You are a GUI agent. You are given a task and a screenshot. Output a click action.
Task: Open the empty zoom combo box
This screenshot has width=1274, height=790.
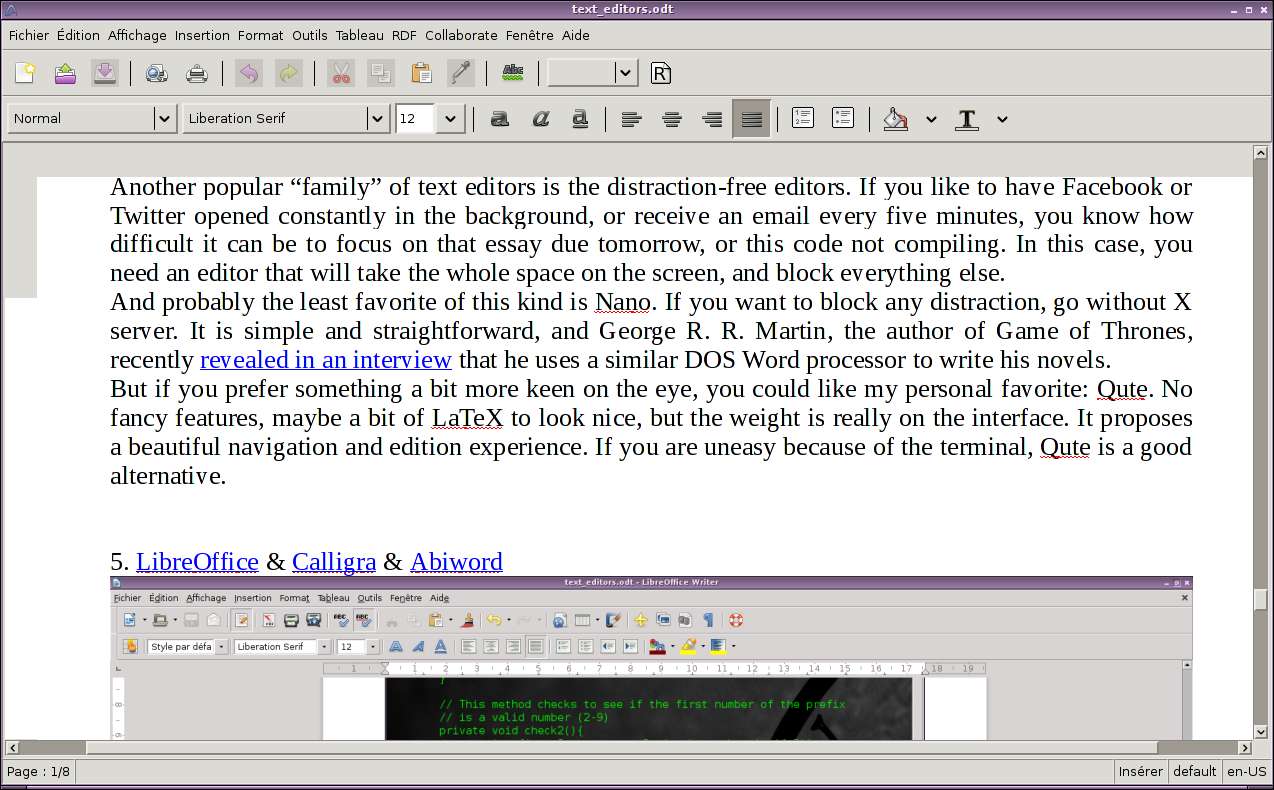pyautogui.click(x=626, y=73)
